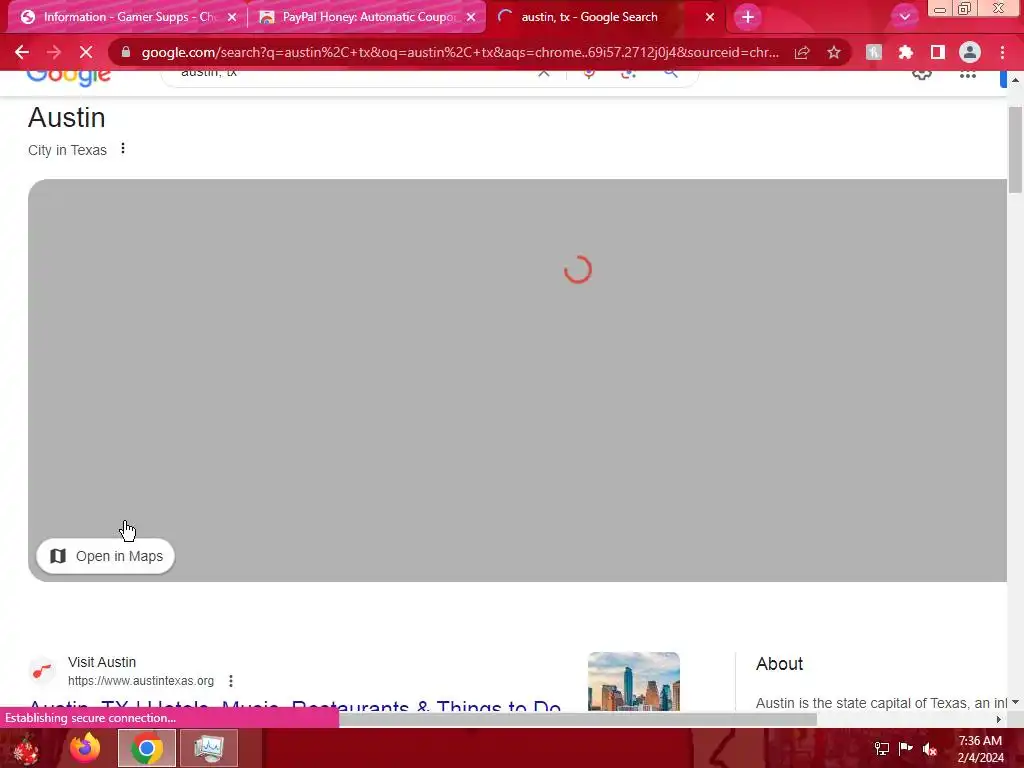
Task: Click the muted volume tray icon
Action: pos(930,749)
